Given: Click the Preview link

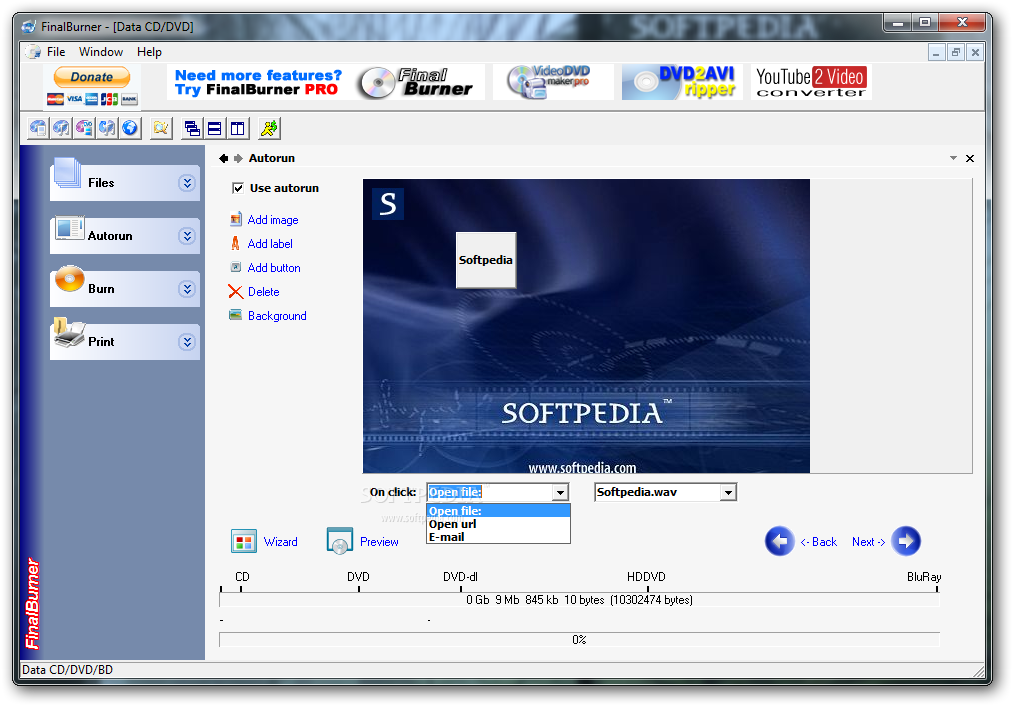Looking at the screenshot, I should 379,542.
